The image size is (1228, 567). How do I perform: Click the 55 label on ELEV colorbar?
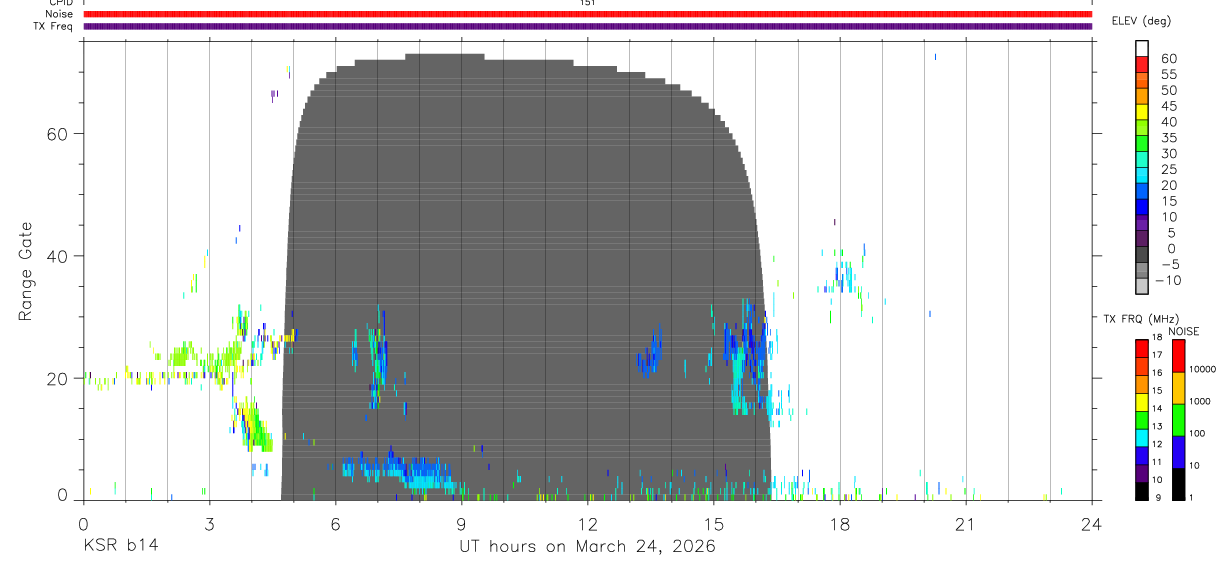pos(1169,74)
